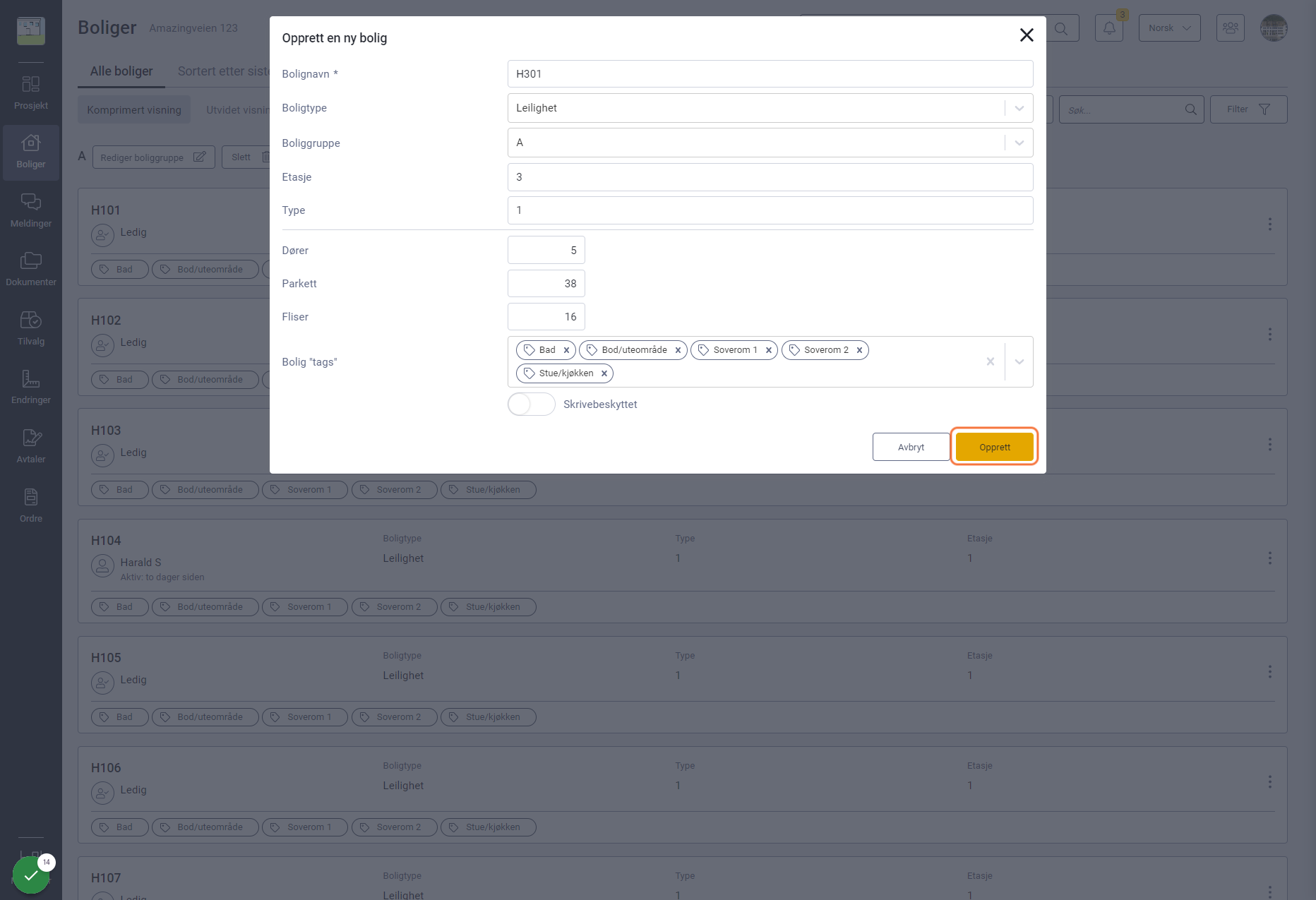Expand Boliggruppe dropdown
This screenshot has height=900, width=1316.
coord(1019,143)
